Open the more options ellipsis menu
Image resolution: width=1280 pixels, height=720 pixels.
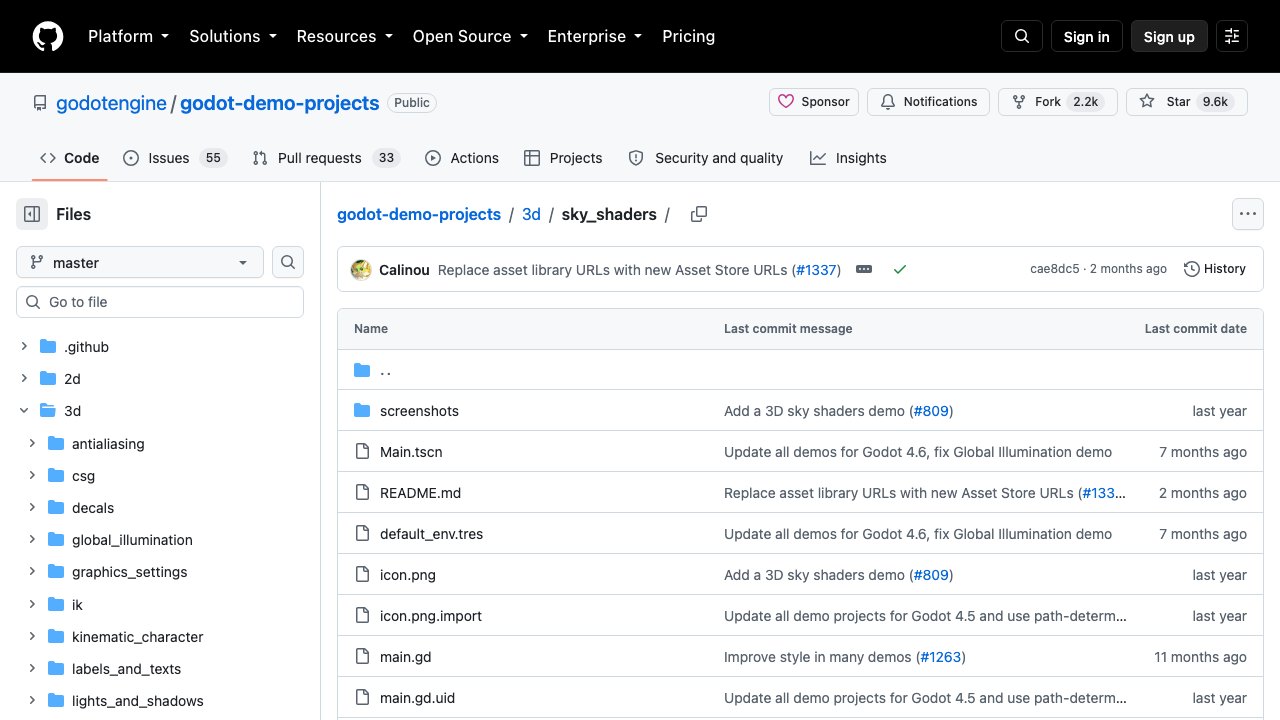[x=1247, y=214]
